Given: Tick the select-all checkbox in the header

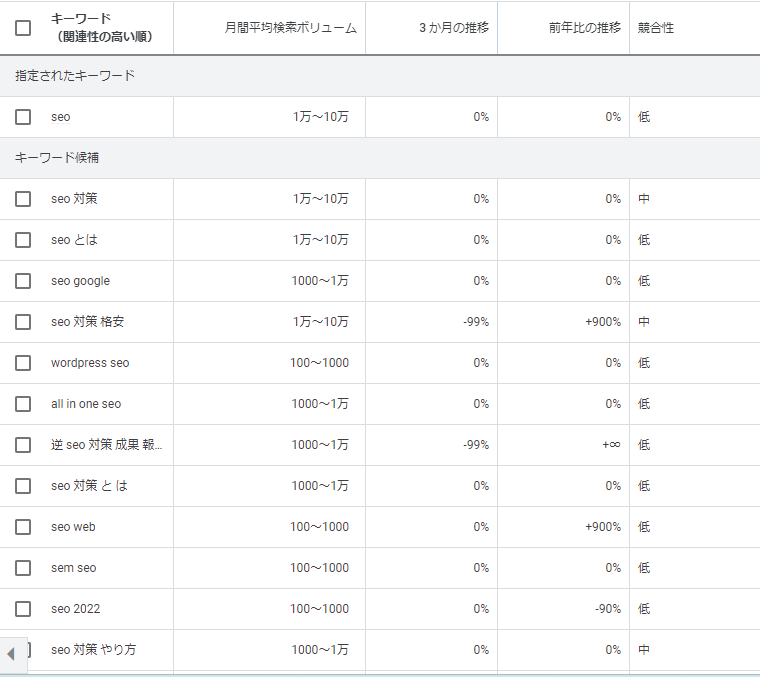Looking at the screenshot, I should (x=23, y=28).
